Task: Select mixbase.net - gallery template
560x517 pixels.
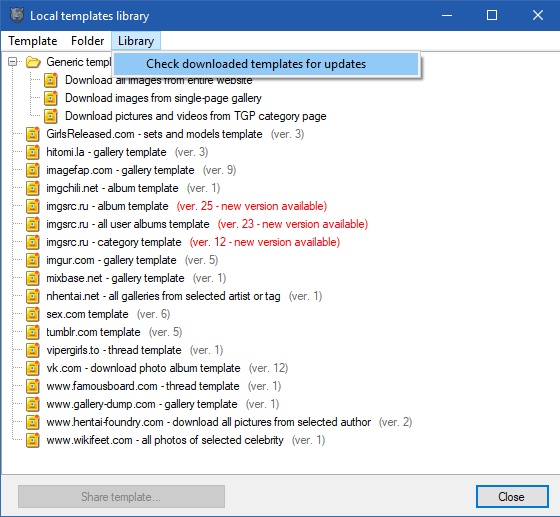Action: pos(115,278)
